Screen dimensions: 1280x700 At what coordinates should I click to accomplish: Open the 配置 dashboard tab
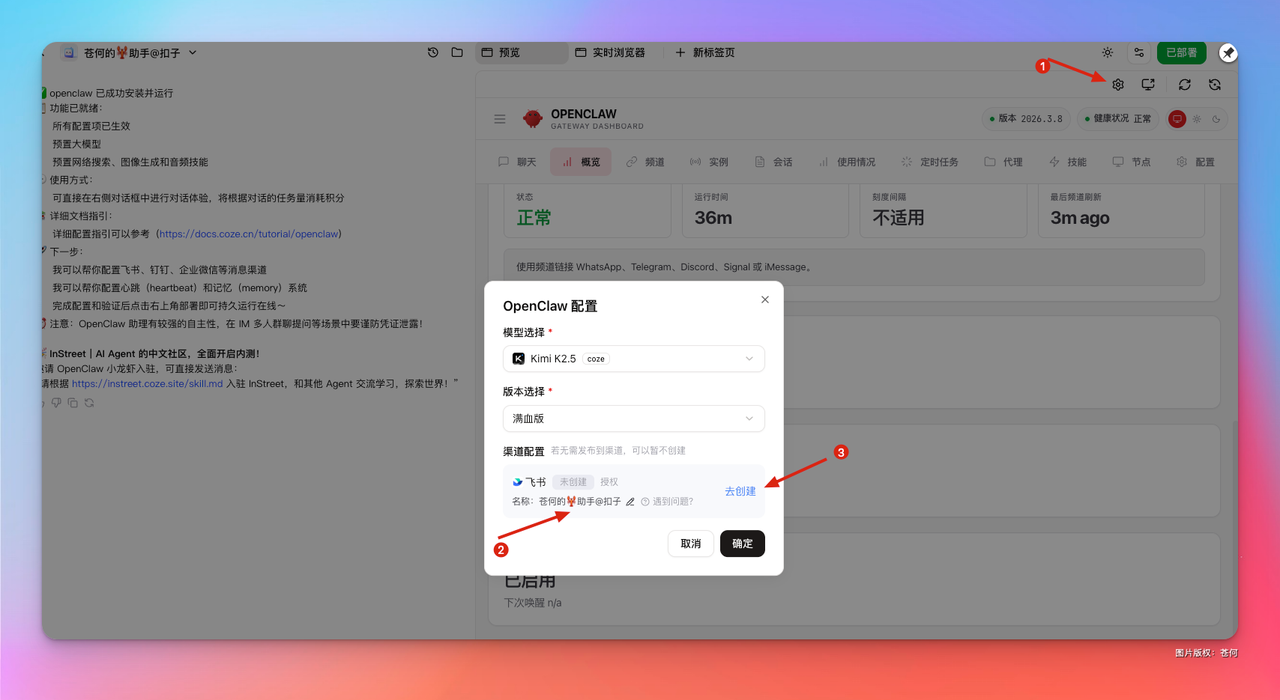[1195, 162]
